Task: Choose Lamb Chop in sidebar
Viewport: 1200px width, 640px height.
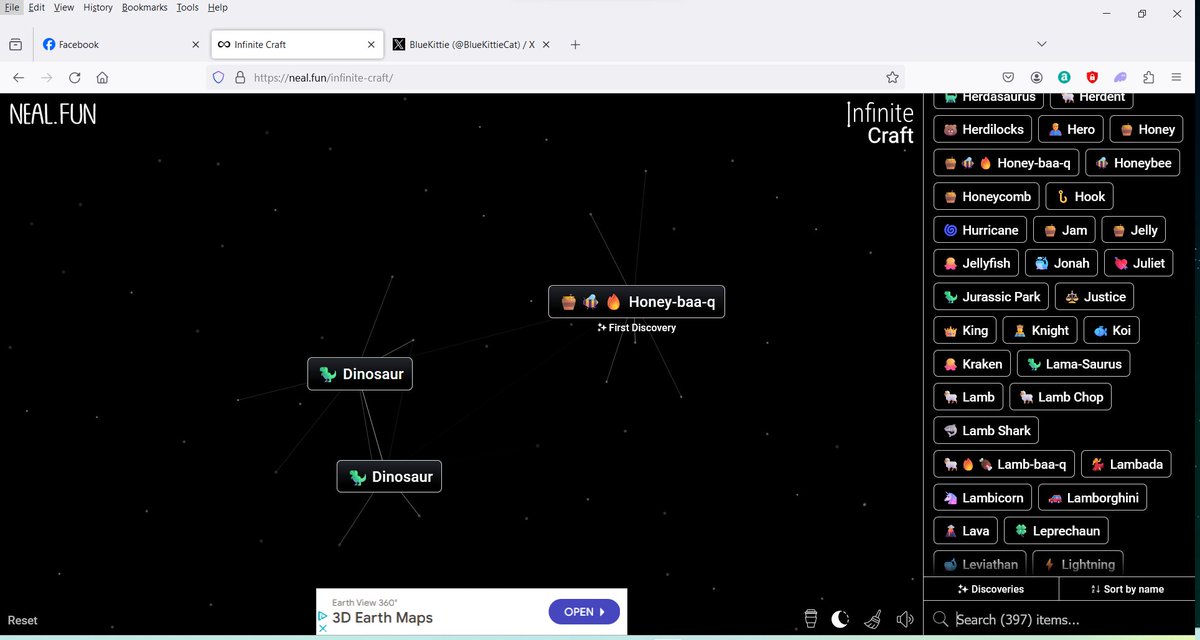Action: (x=1060, y=397)
